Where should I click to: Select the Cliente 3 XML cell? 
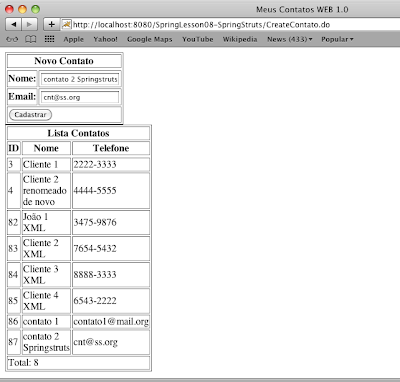click(x=46, y=275)
